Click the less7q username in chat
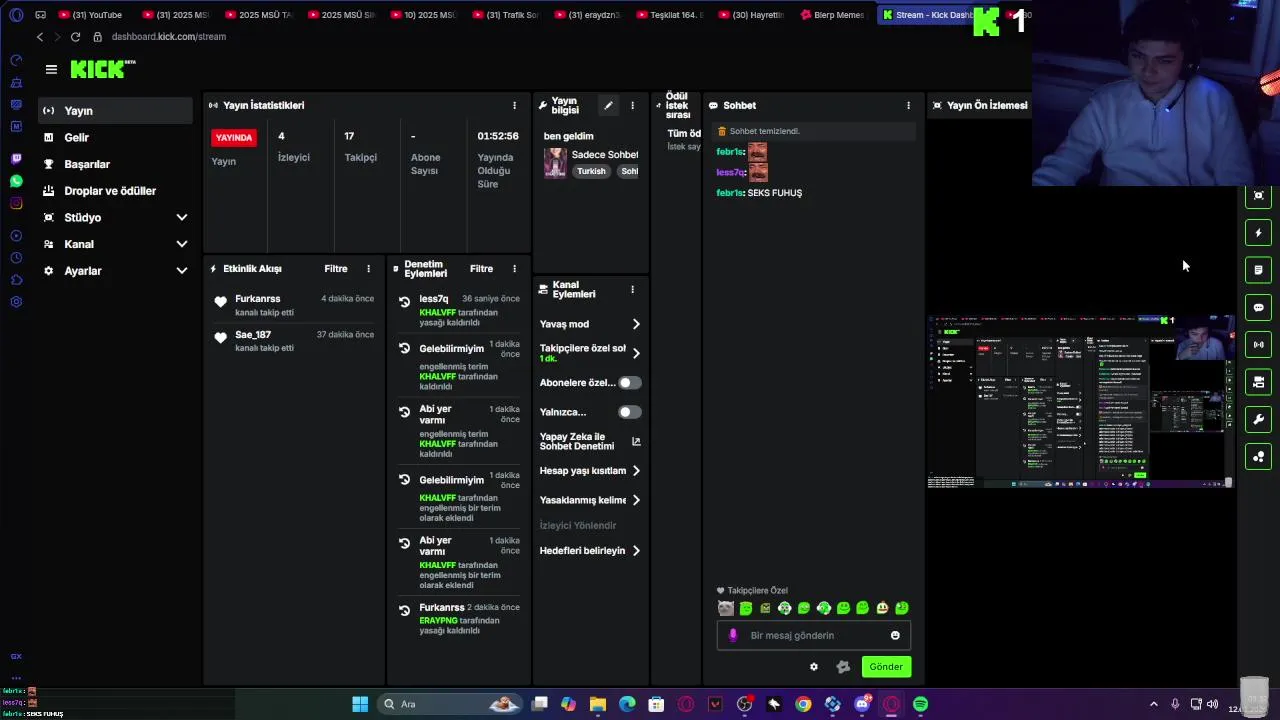Viewport: 1280px width, 720px height. pyautogui.click(x=731, y=173)
